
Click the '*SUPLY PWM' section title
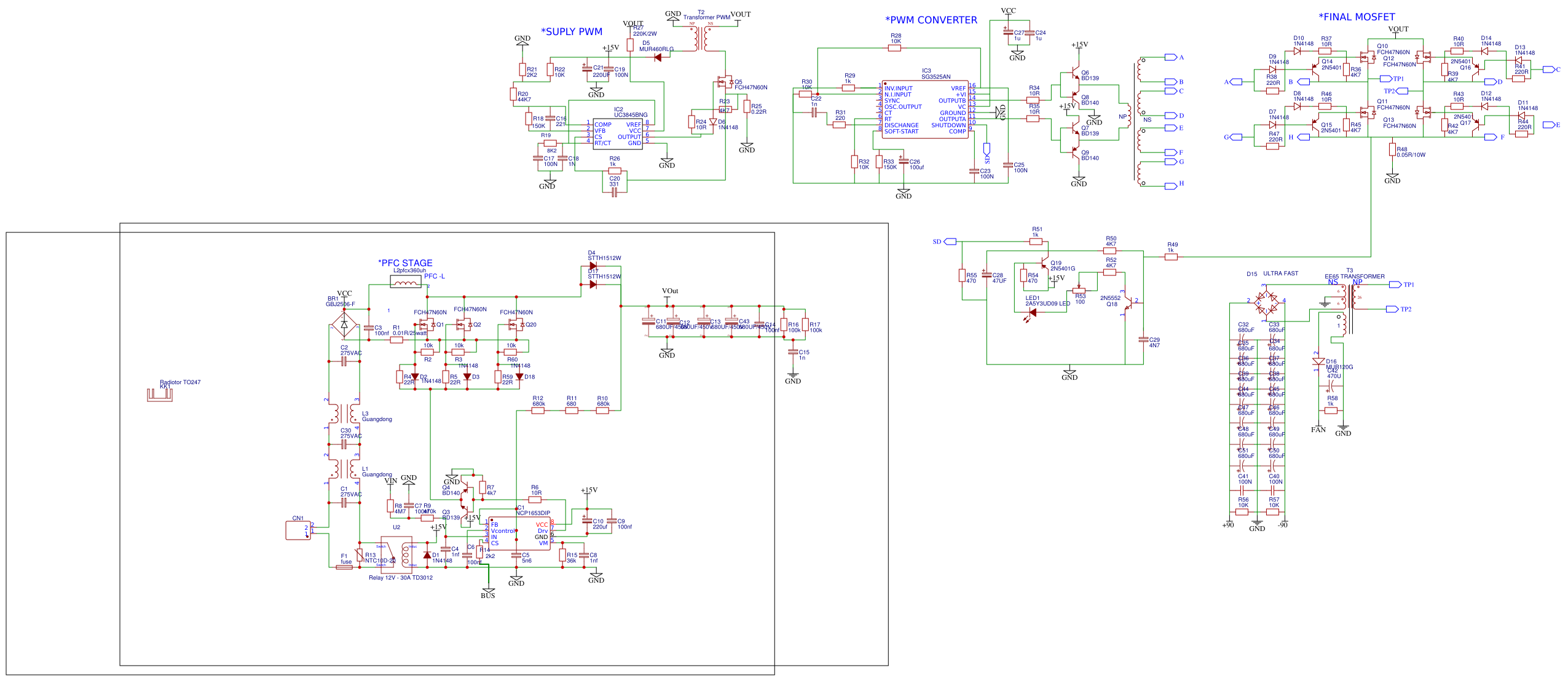pyautogui.click(x=572, y=32)
